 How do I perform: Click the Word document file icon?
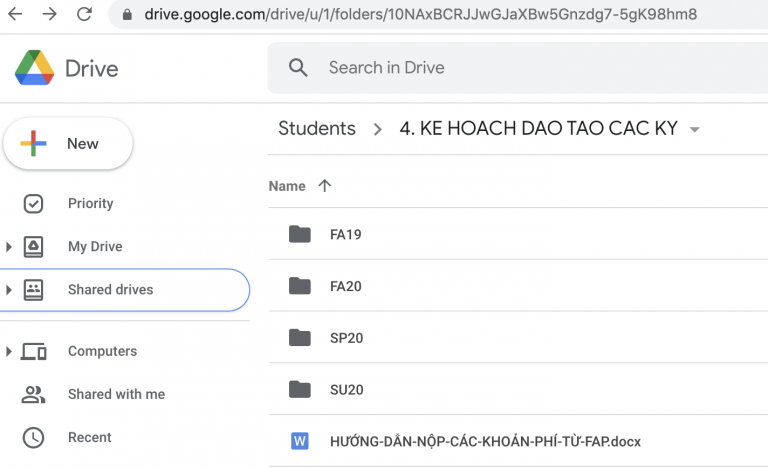[300, 441]
